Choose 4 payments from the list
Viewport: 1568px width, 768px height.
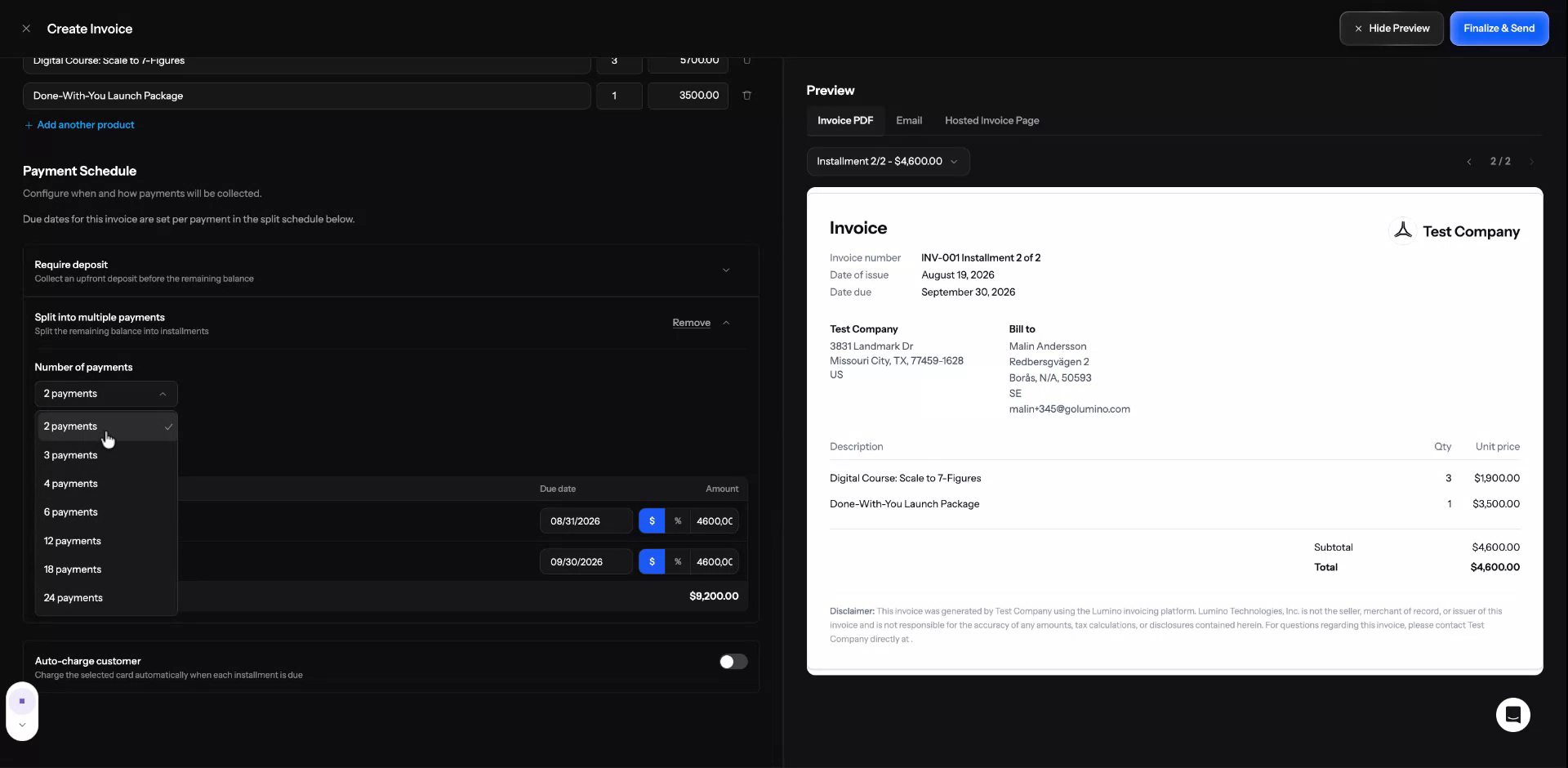(106, 484)
